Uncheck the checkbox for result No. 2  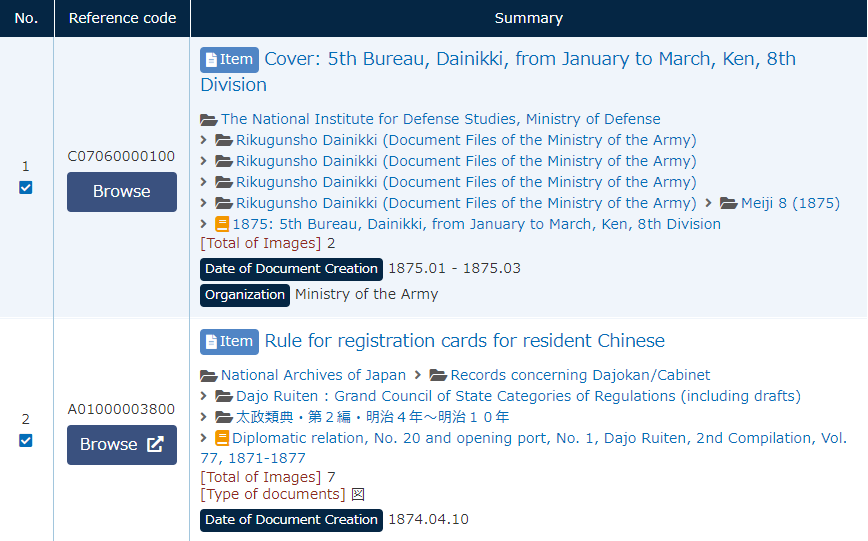[26, 440]
